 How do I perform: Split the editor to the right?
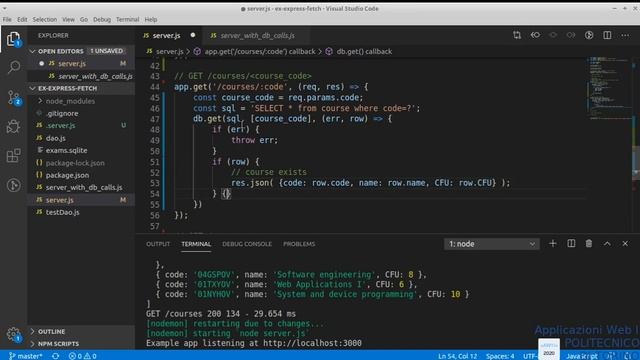pos(607,35)
